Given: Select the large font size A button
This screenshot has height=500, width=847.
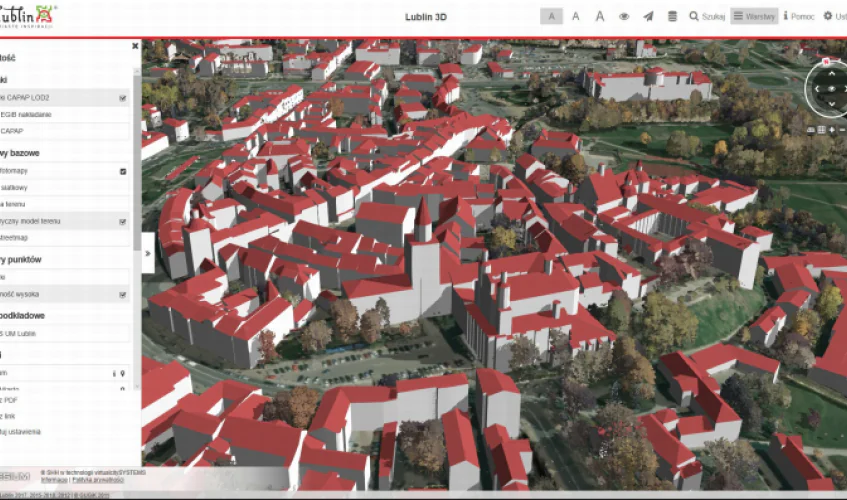Looking at the screenshot, I should [x=600, y=17].
